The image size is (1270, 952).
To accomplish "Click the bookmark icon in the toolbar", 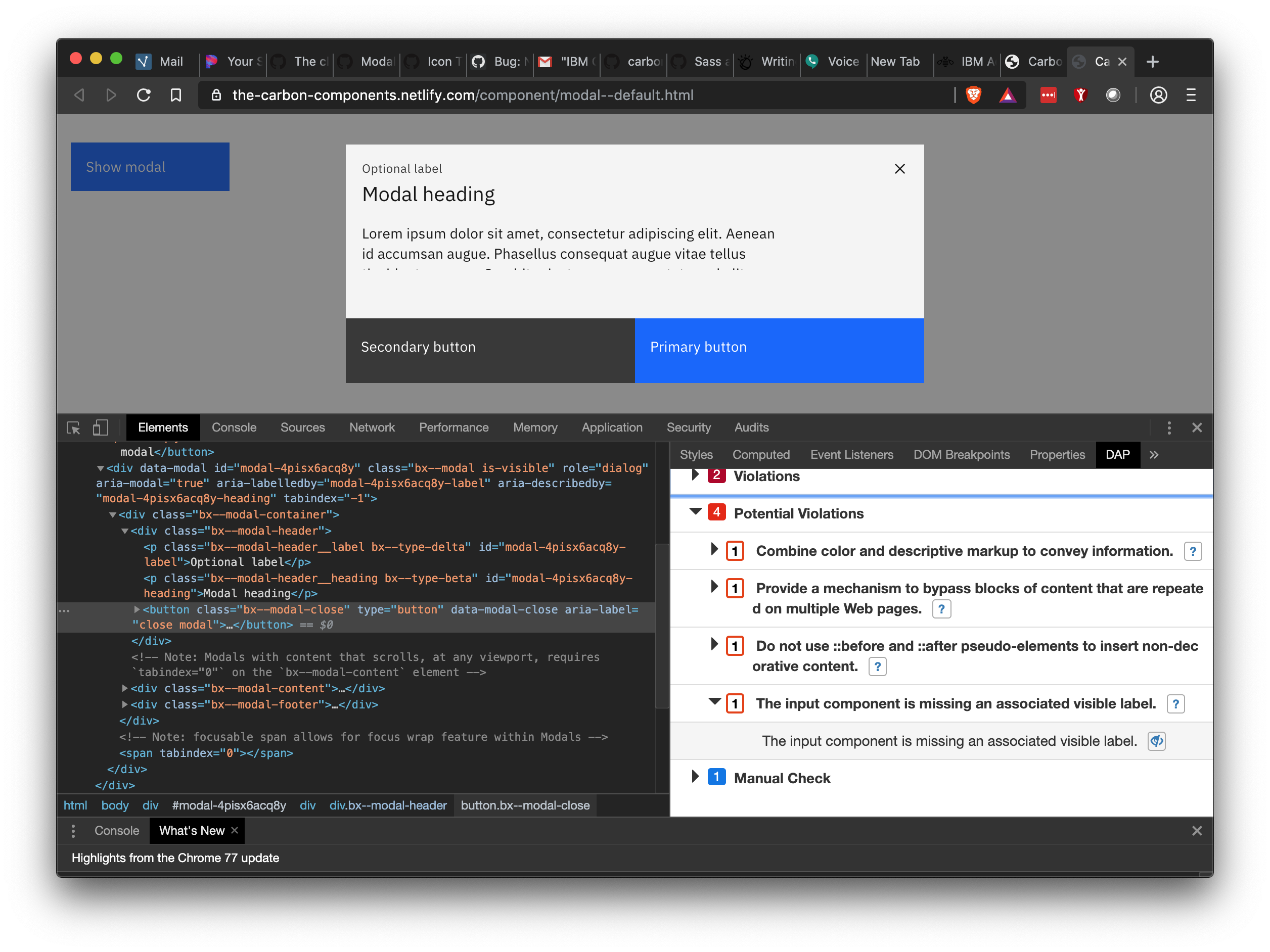I will (x=176, y=94).
